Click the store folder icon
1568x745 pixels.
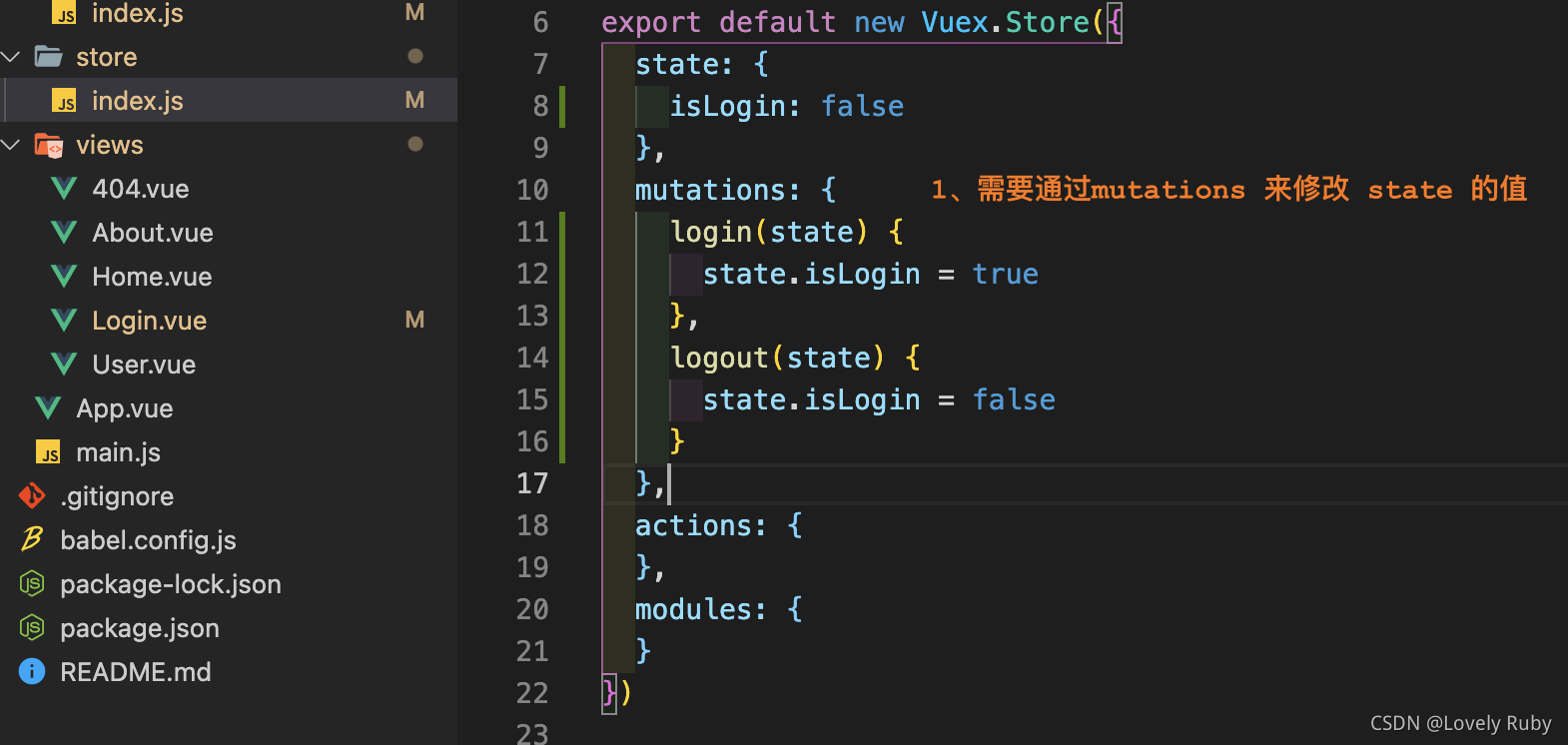pos(48,56)
